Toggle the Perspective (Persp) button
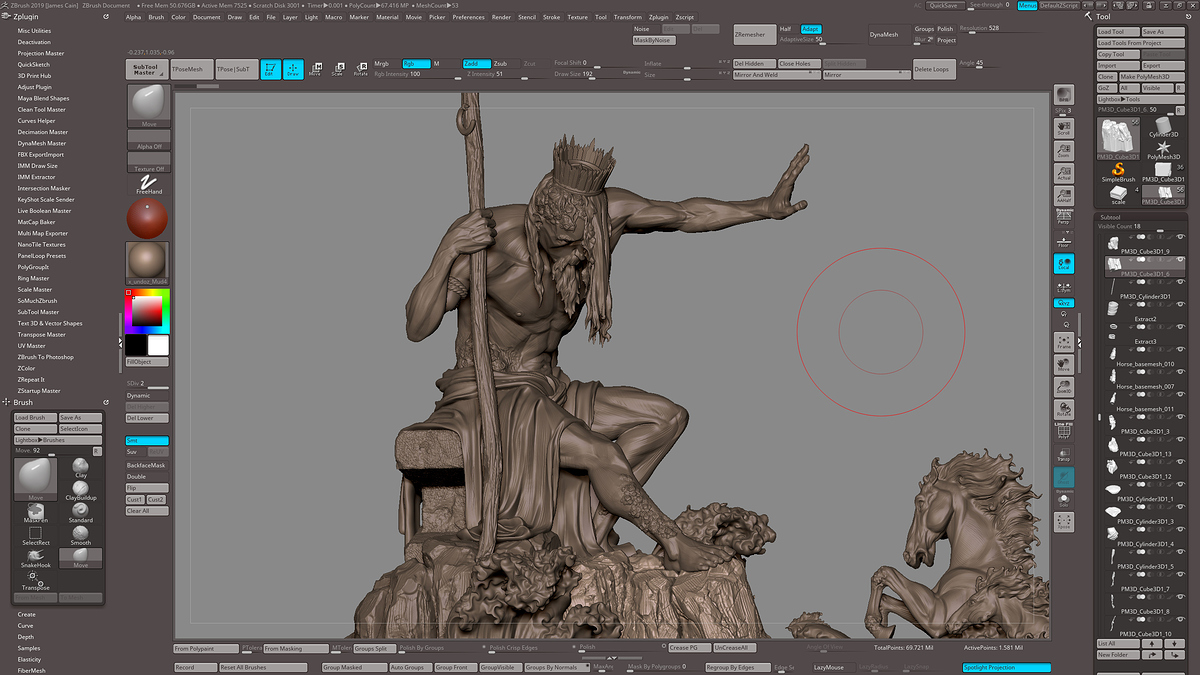The height and width of the screenshot is (675, 1200). click(x=1064, y=218)
